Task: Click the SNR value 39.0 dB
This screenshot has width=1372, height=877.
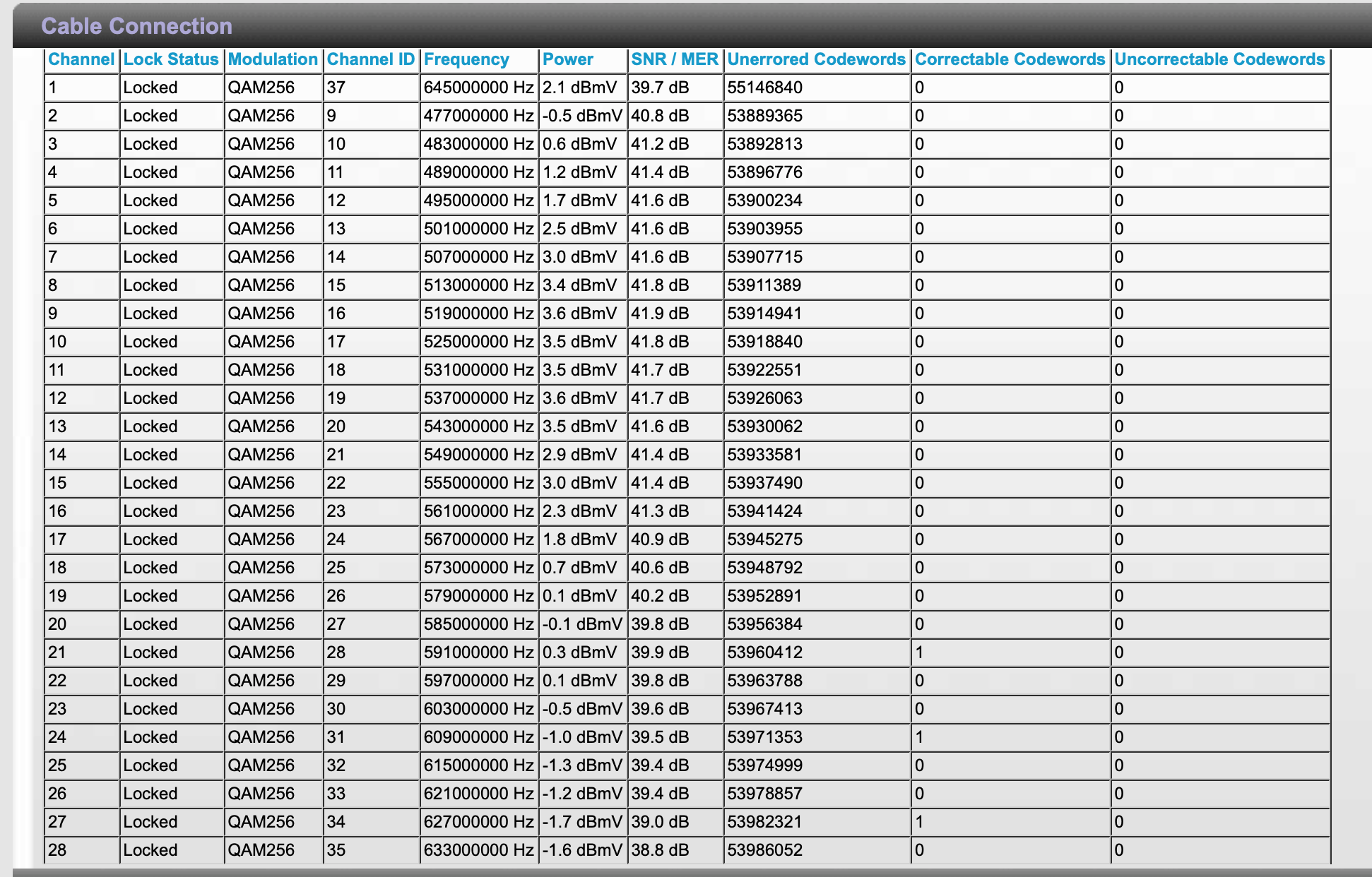Action: pos(660,822)
